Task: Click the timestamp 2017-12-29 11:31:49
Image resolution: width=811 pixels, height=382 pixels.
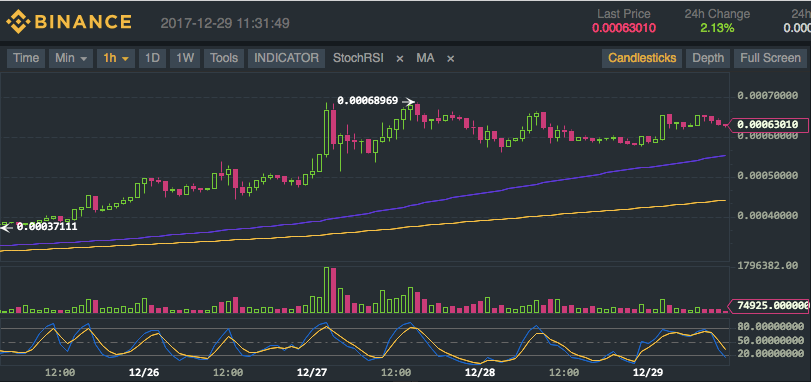Action: (x=225, y=23)
